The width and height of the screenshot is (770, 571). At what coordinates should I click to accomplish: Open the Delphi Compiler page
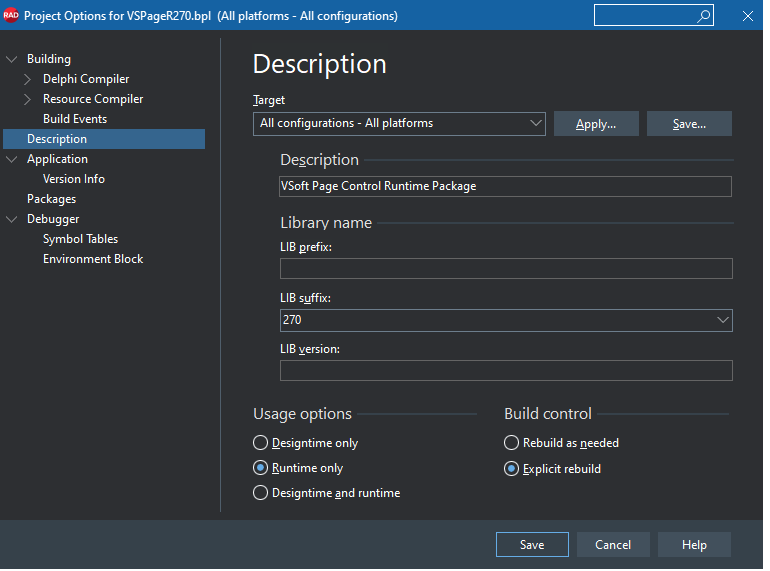click(x=87, y=80)
